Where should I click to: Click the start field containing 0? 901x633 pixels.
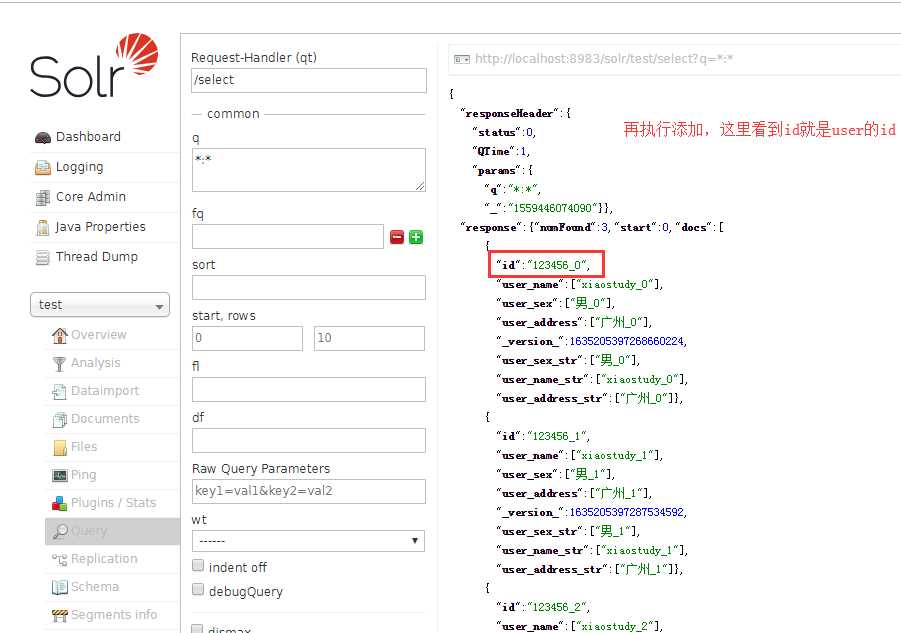[x=247, y=338]
